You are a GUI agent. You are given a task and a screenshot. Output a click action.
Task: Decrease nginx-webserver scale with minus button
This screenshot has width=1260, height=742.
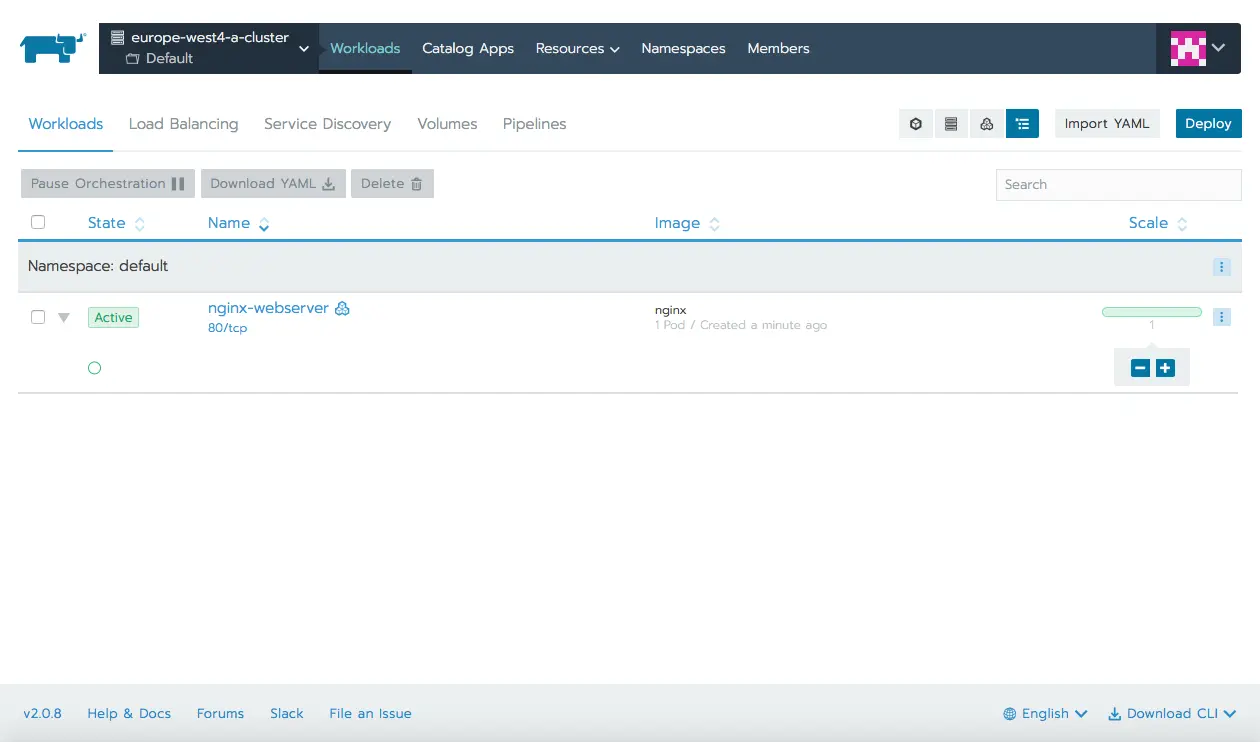[x=1140, y=368]
